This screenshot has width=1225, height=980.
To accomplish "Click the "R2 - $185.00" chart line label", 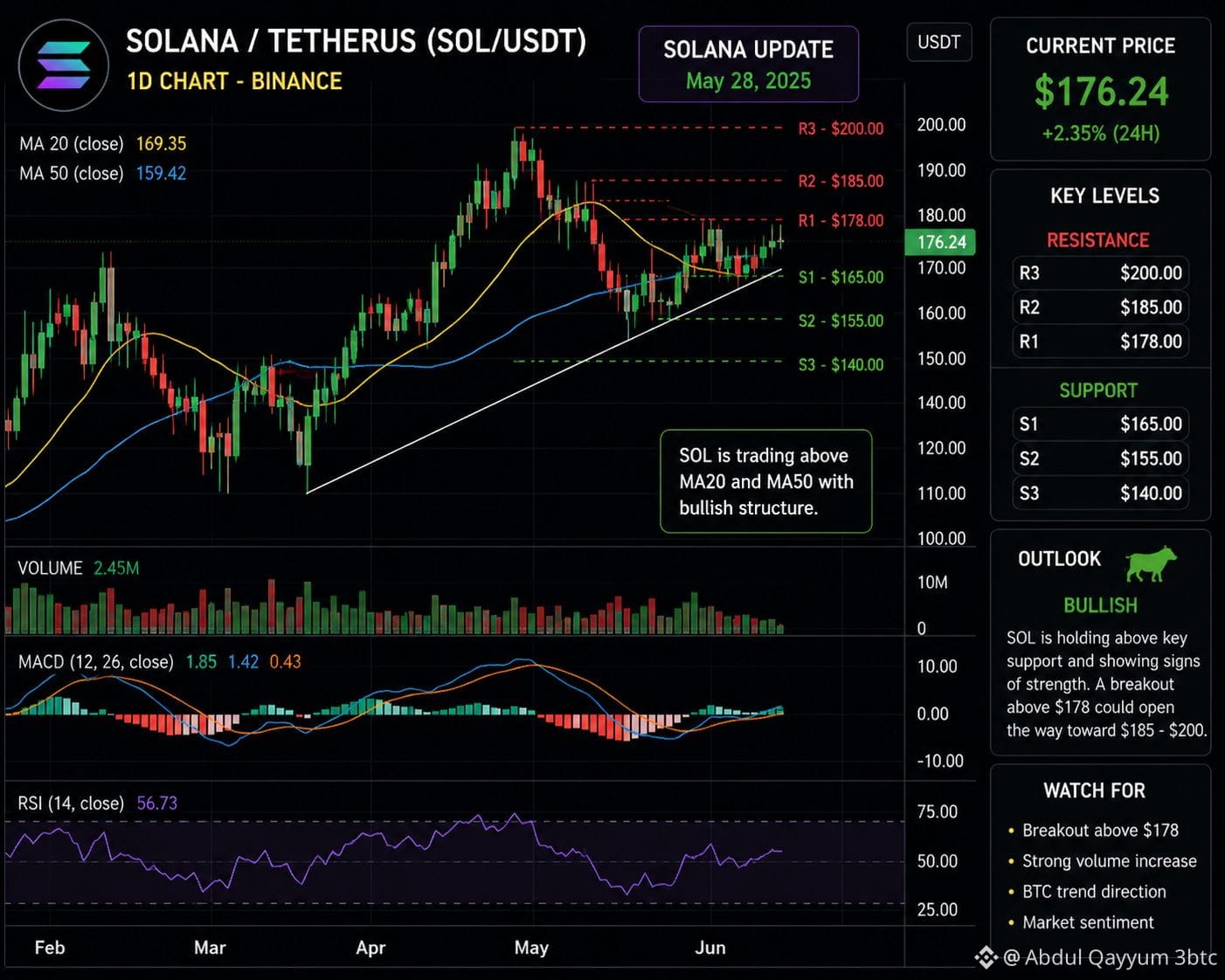I will (x=841, y=181).
